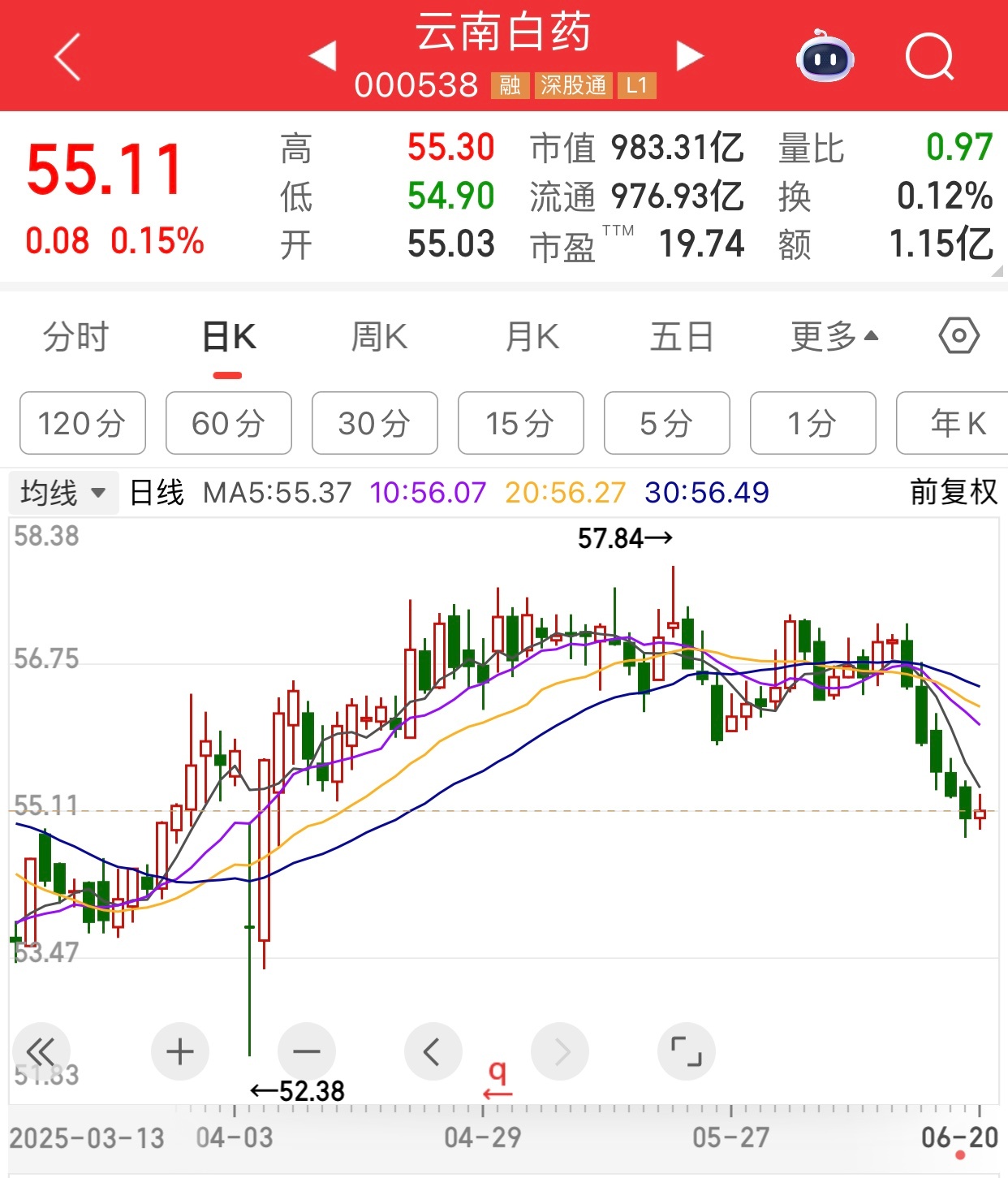Tap MA5:55.37 indicator label
1008x1178 pixels.
click(x=278, y=492)
